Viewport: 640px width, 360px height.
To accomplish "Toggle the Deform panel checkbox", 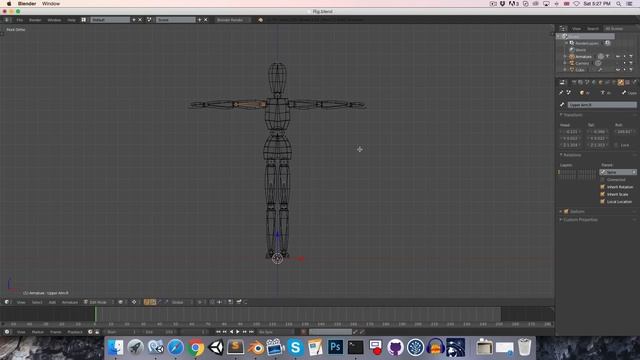I will pyautogui.click(x=566, y=211).
